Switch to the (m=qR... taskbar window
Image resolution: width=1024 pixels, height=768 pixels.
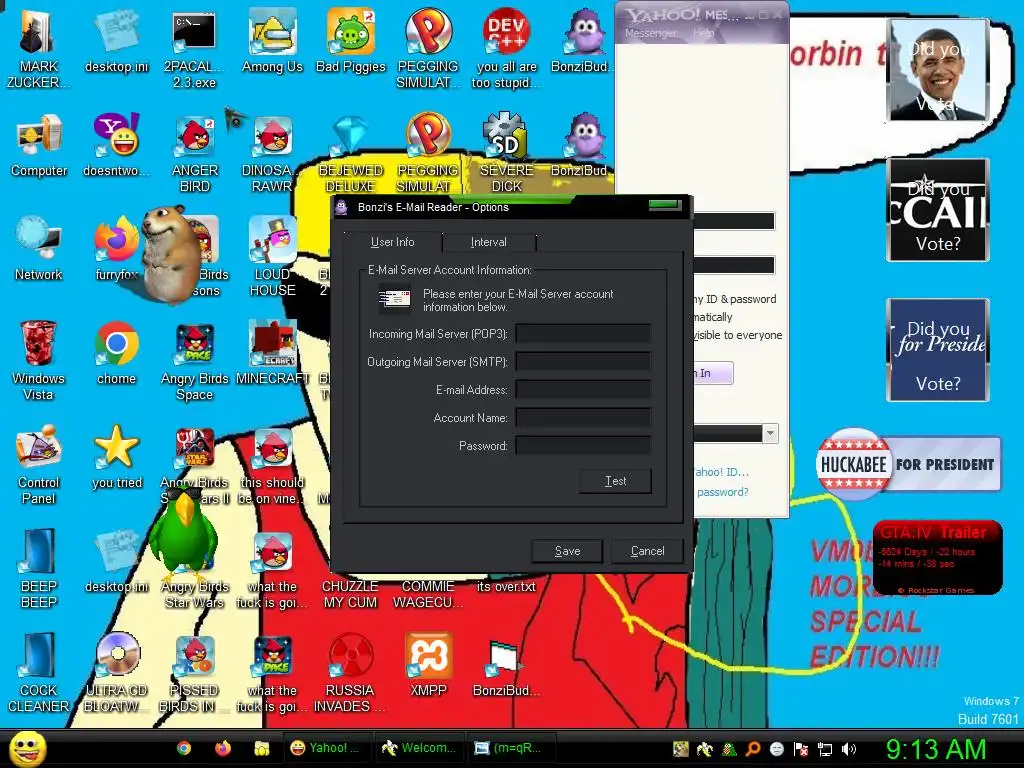pos(511,748)
